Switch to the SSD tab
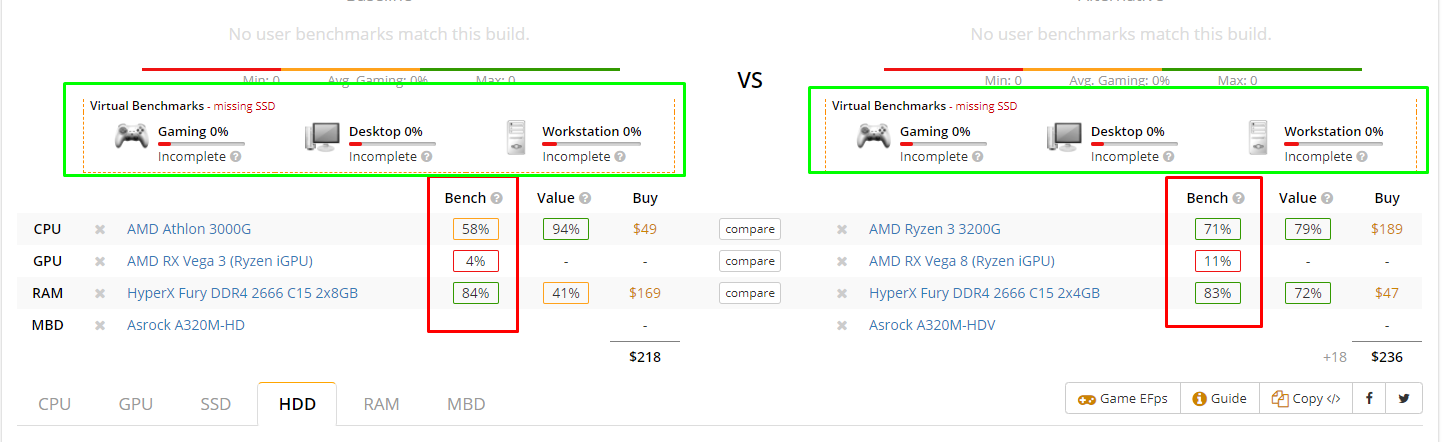Viewport: 1449px width, 442px height. (216, 404)
